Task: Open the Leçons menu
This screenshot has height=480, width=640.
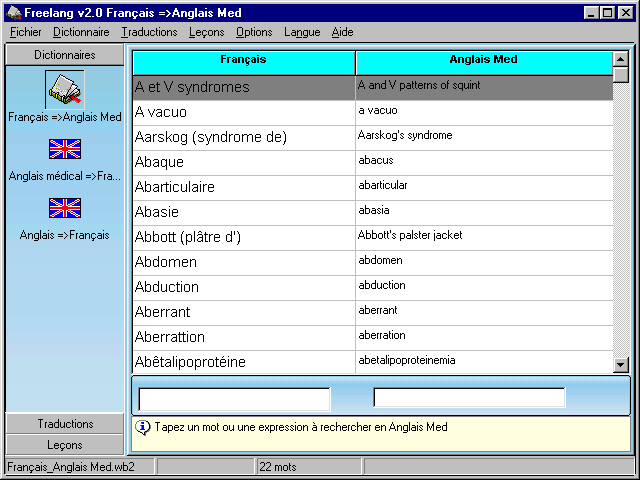Action: pos(207,32)
